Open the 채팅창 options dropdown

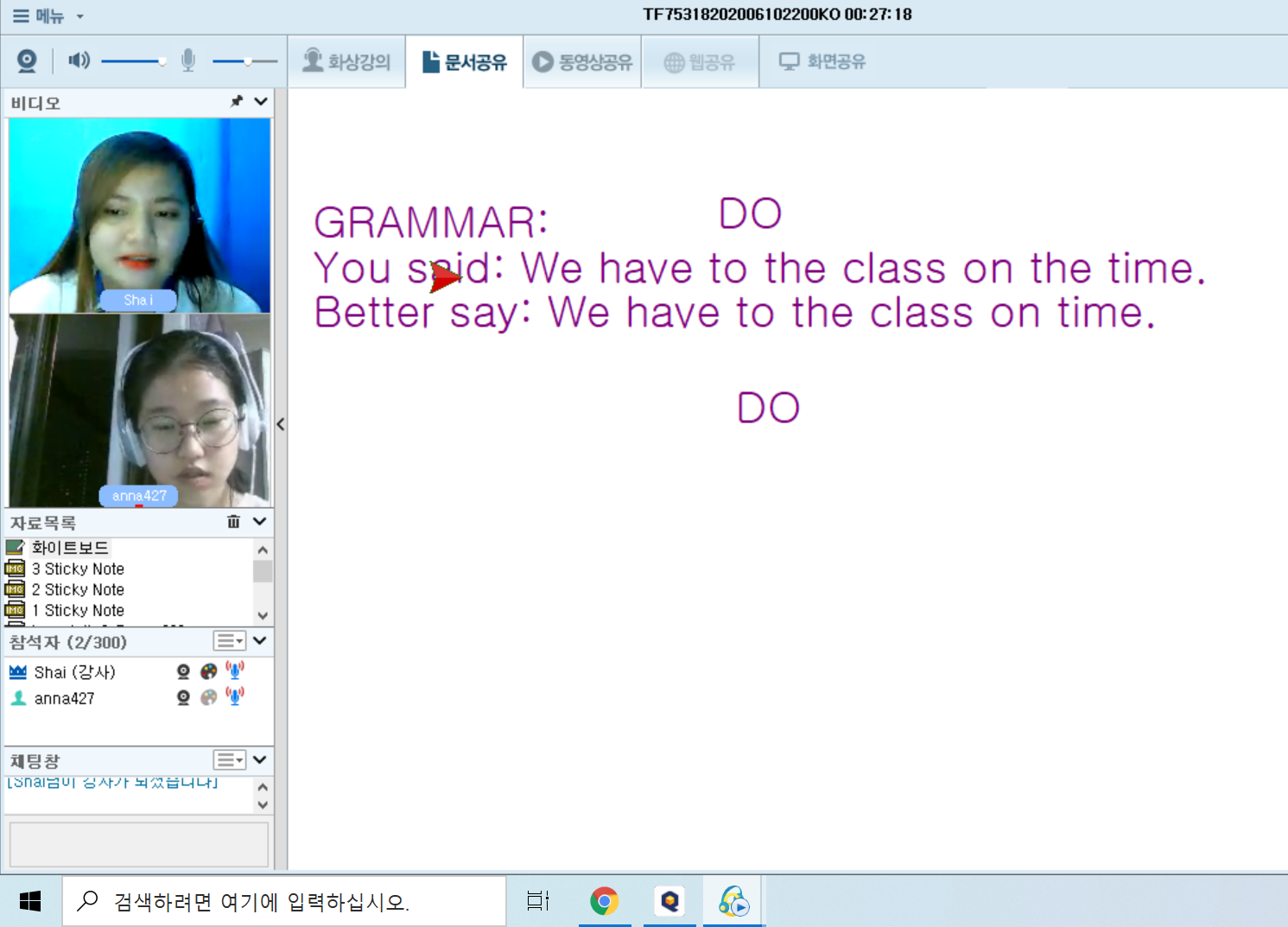click(230, 760)
